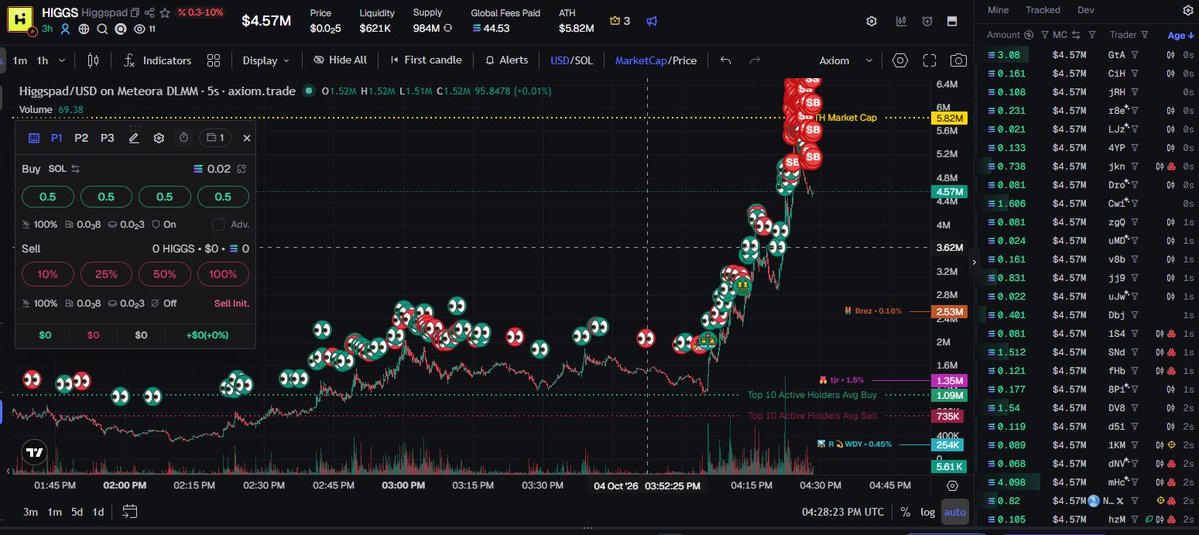This screenshot has height=535, width=1199.
Task: Swap MC column display mode
Action: click(x=1076, y=35)
